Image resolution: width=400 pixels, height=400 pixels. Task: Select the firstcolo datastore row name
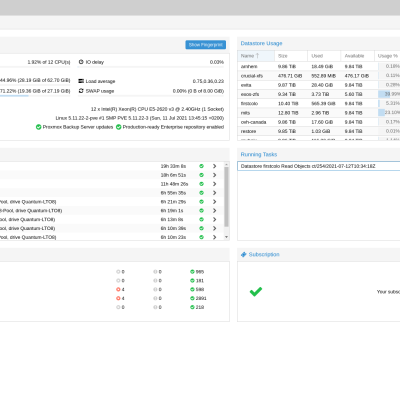pyautogui.click(x=249, y=103)
